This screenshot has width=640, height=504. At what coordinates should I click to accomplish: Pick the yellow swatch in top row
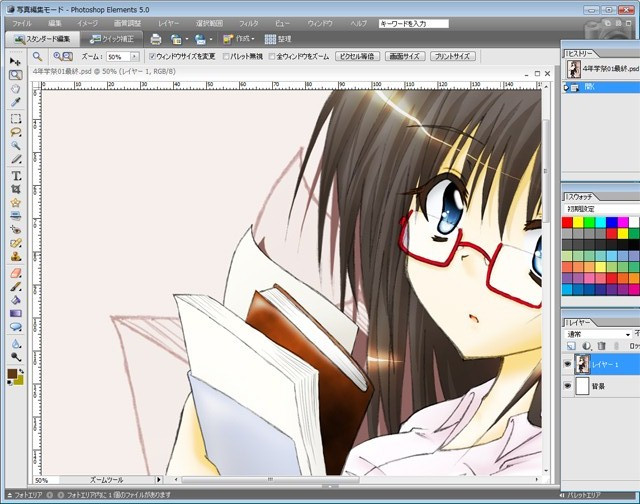coord(578,222)
